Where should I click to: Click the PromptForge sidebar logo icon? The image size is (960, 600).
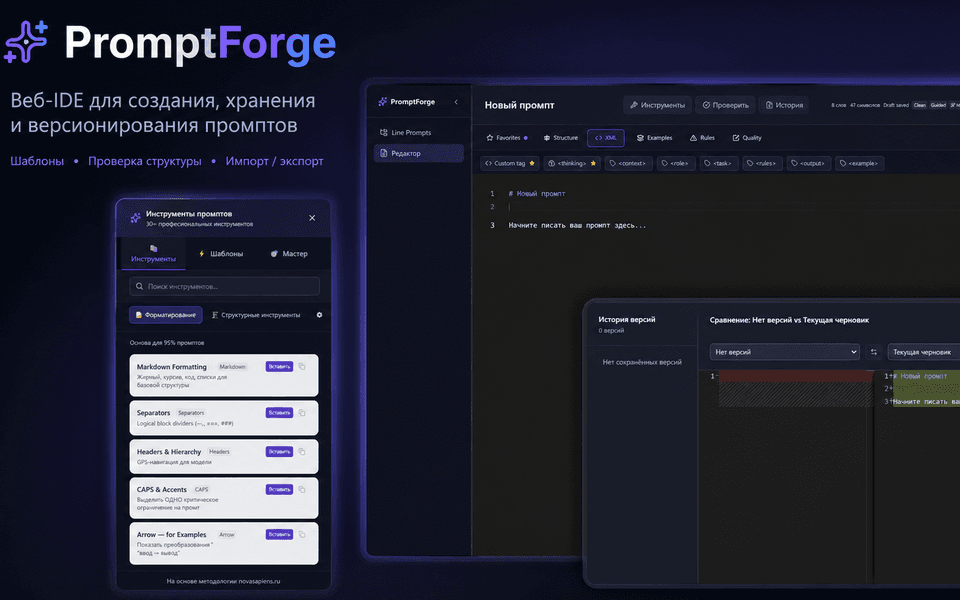[x=383, y=102]
